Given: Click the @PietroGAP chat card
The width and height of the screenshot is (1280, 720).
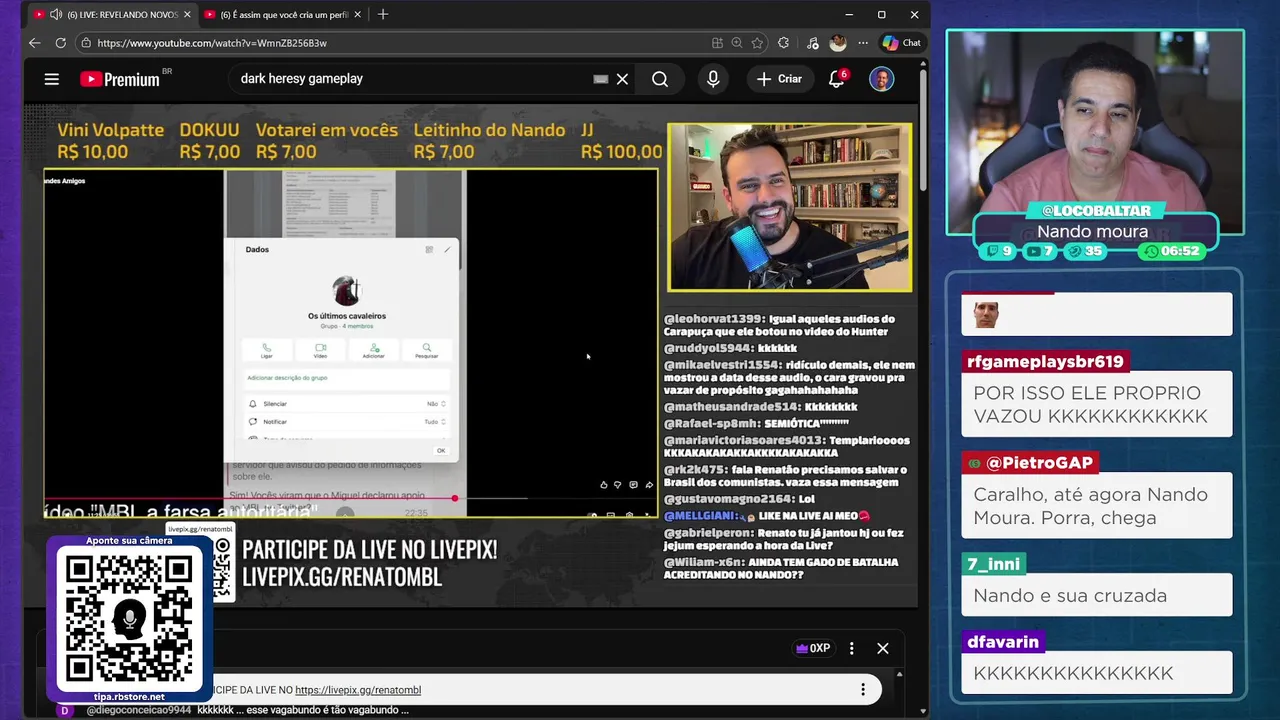Looking at the screenshot, I should [1096, 495].
